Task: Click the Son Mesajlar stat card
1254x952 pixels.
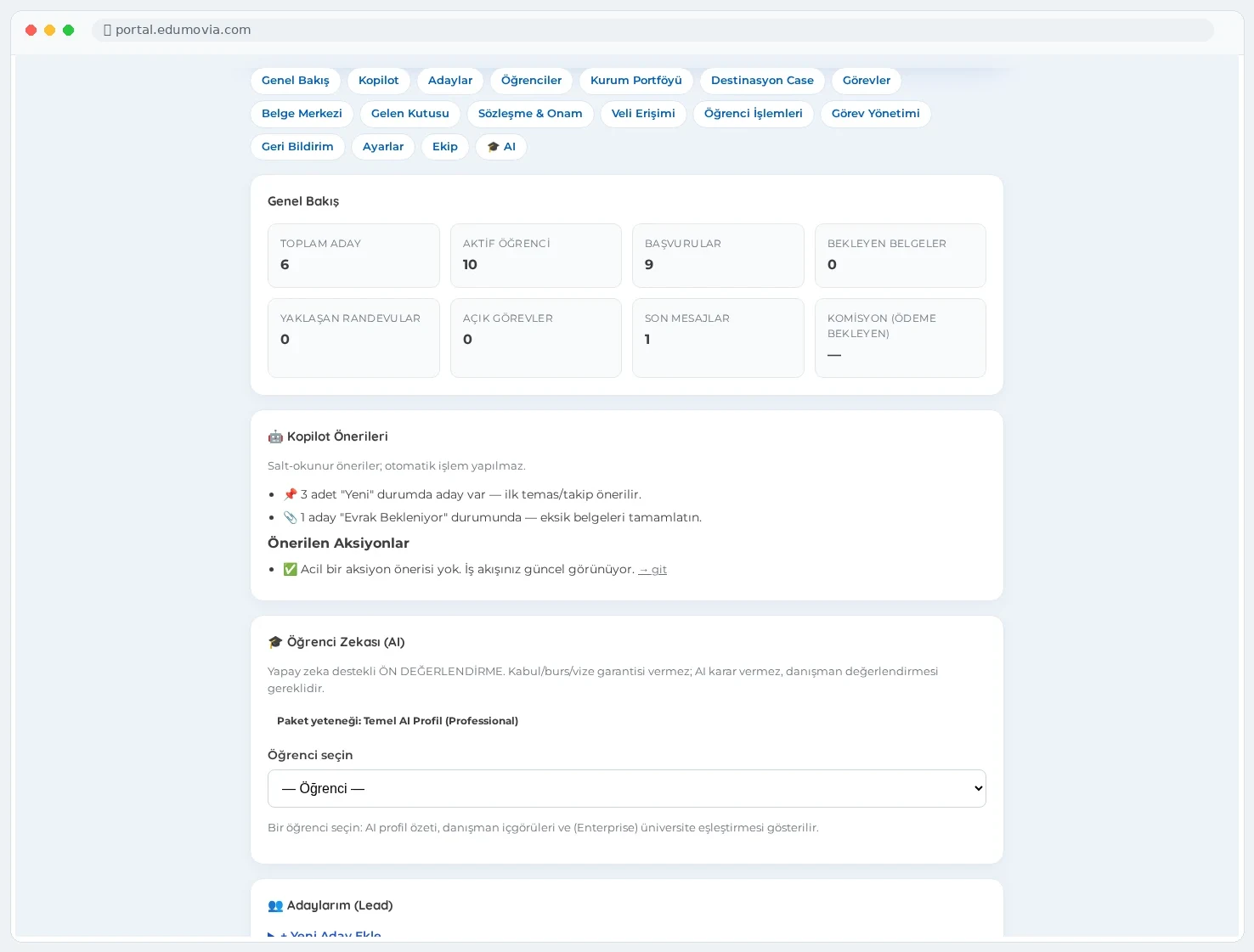Action: coord(718,338)
